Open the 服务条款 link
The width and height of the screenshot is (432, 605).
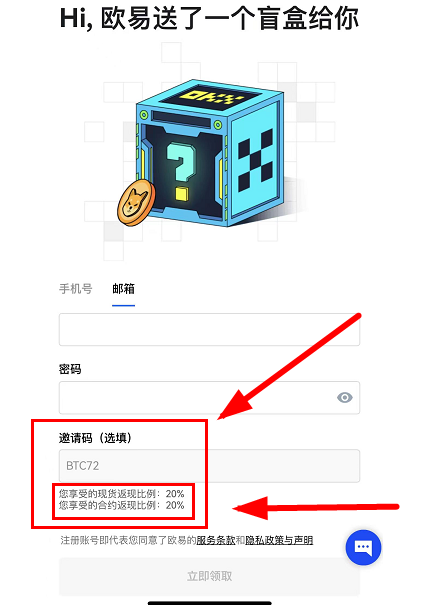pos(216,540)
